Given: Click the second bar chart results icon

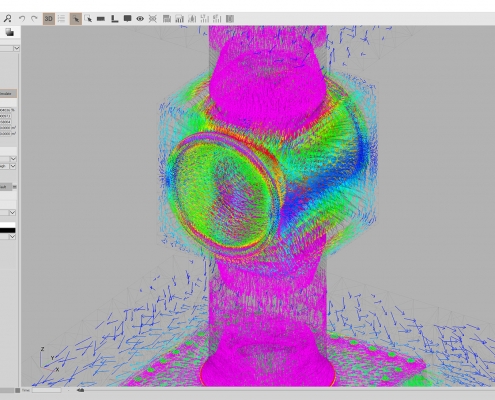Looking at the screenshot, I should [x=179, y=19].
